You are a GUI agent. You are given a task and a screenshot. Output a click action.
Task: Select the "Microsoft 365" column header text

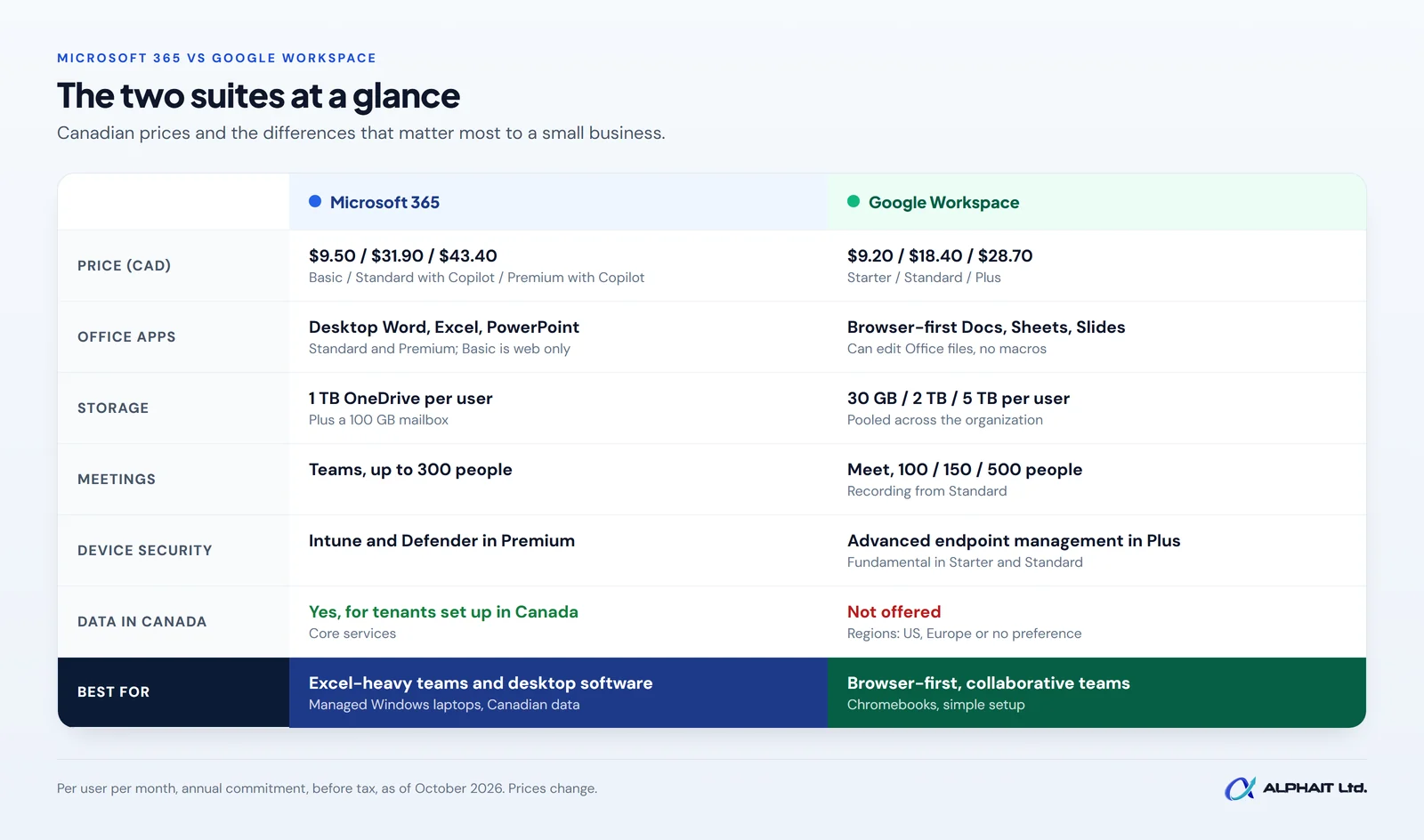click(x=384, y=202)
